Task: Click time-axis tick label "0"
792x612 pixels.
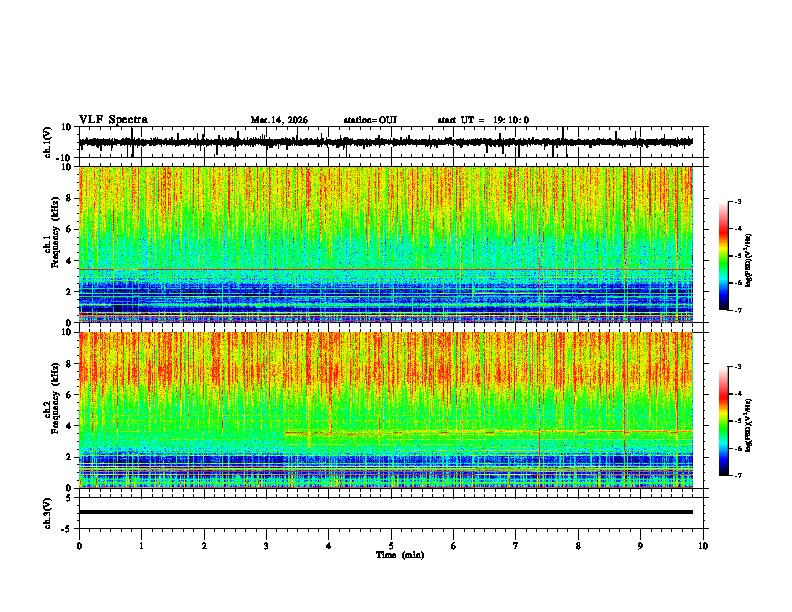Action: (79, 546)
